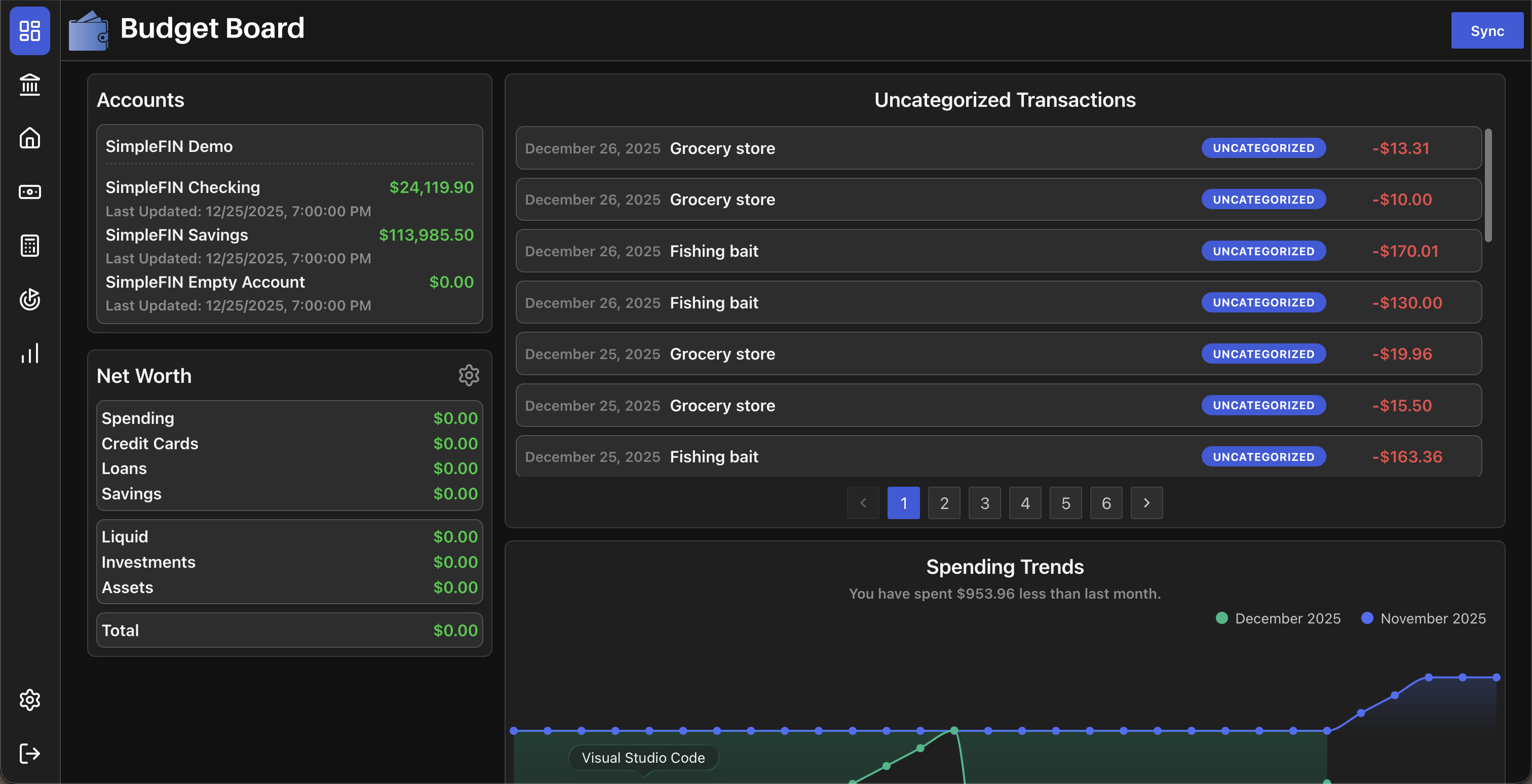Open Settings gear in sidebar
The width and height of the screenshot is (1532, 784).
pos(30,699)
